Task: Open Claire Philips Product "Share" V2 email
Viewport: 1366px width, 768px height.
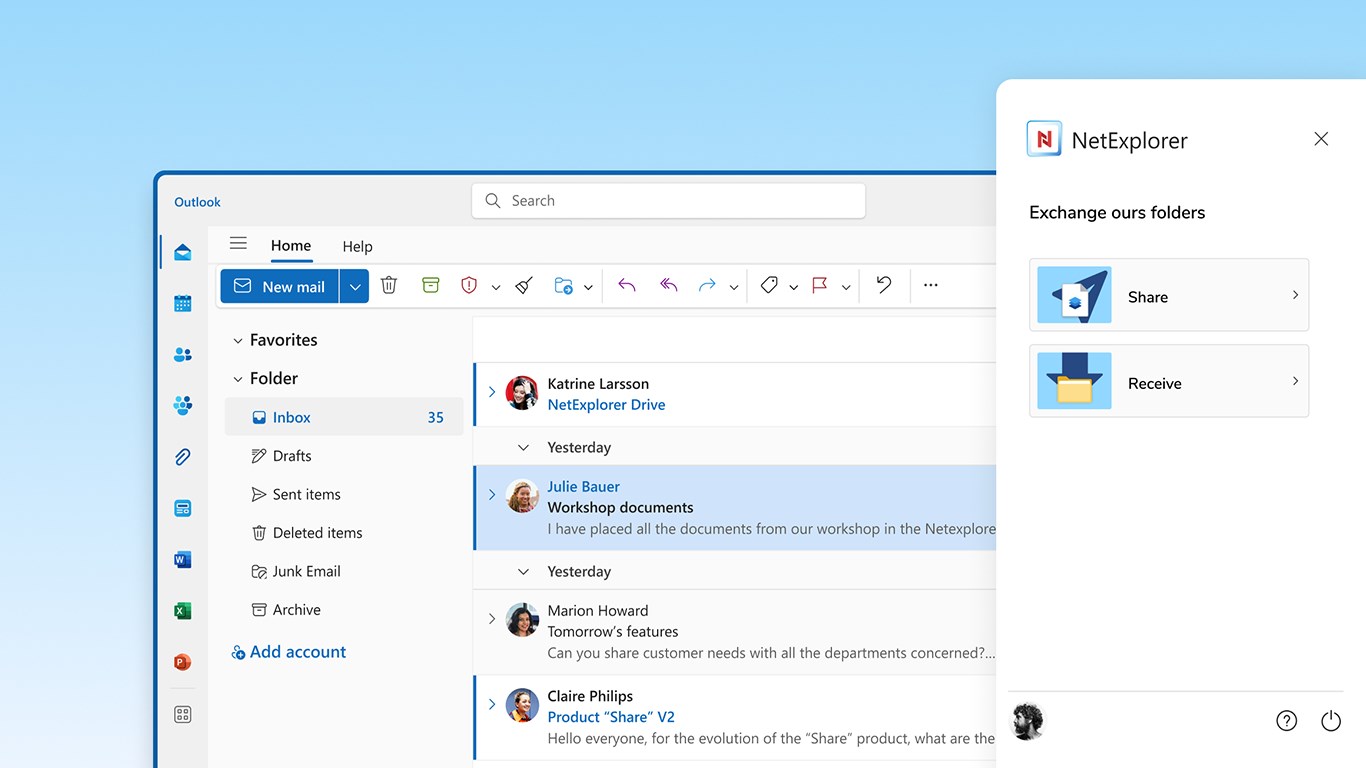Action: tap(734, 717)
